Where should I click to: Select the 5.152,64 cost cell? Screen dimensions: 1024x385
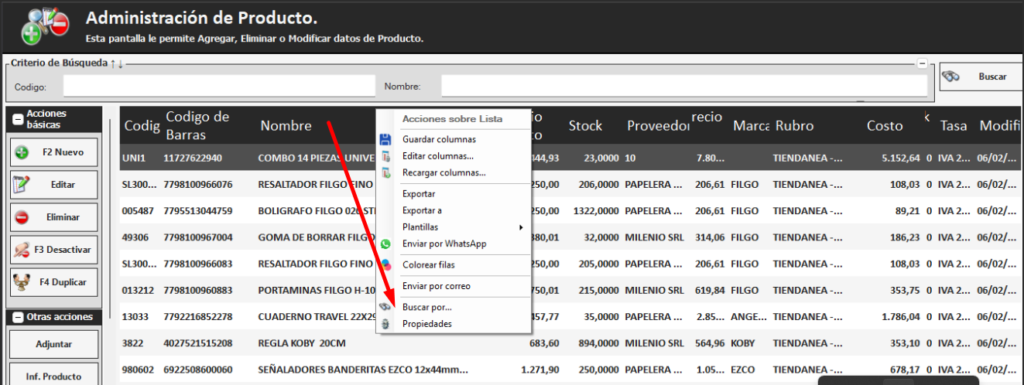(x=901, y=158)
